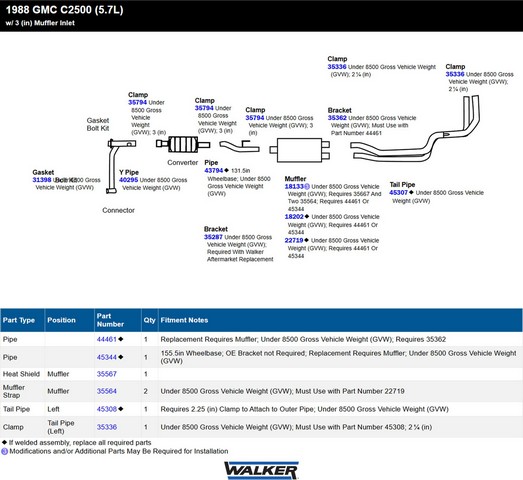Image resolution: width=523 pixels, height=480 pixels.
Task: Open clamp 35794 link next to muffler
Action: coord(255,118)
